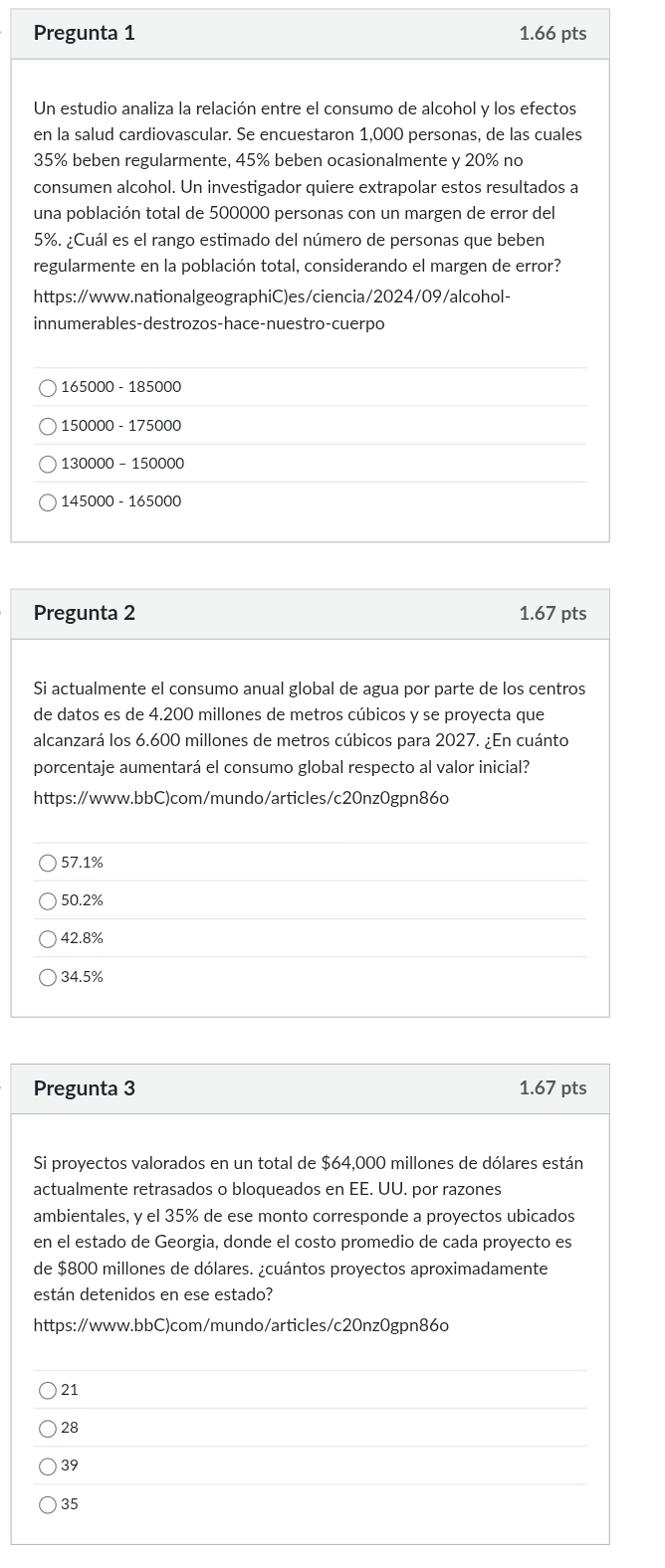Click the Pregunta 2 heading
665x1568 pixels.
pyautogui.click(x=85, y=613)
